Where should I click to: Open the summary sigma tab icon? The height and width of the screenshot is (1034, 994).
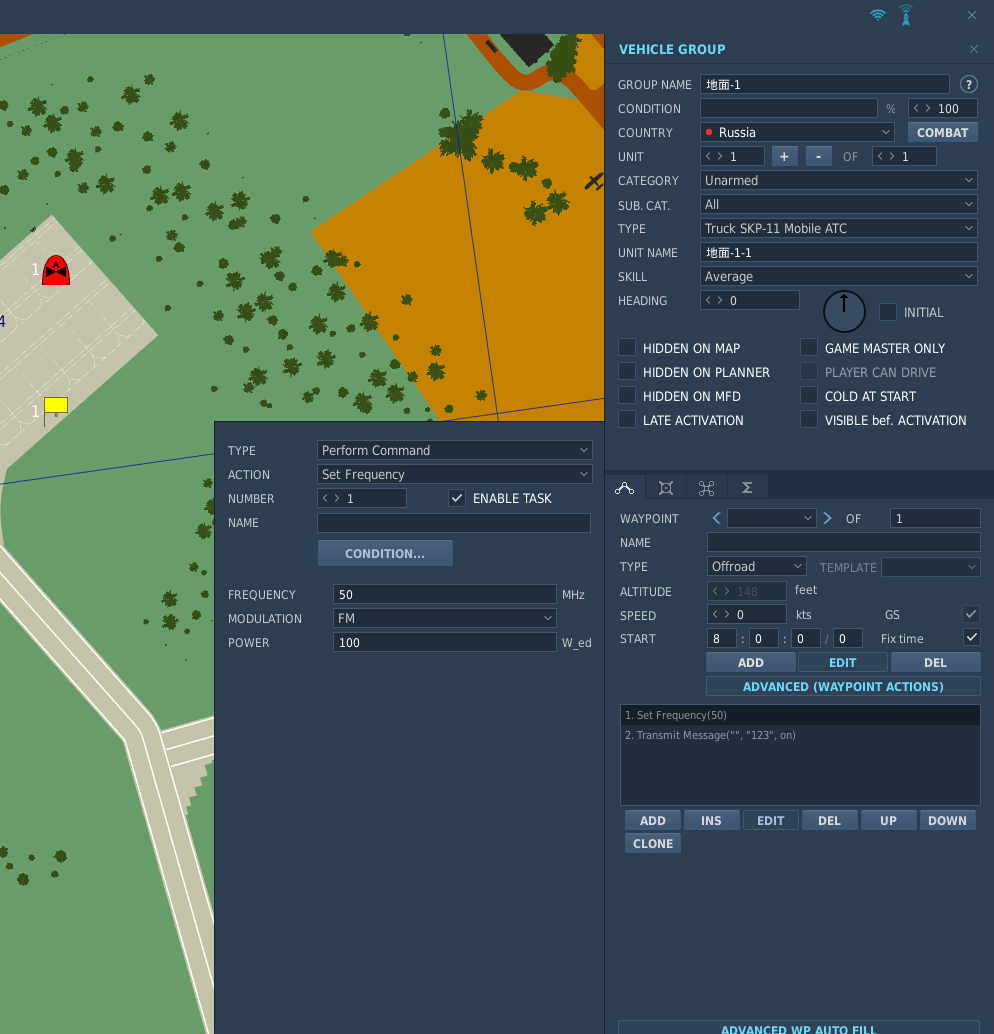tap(747, 488)
